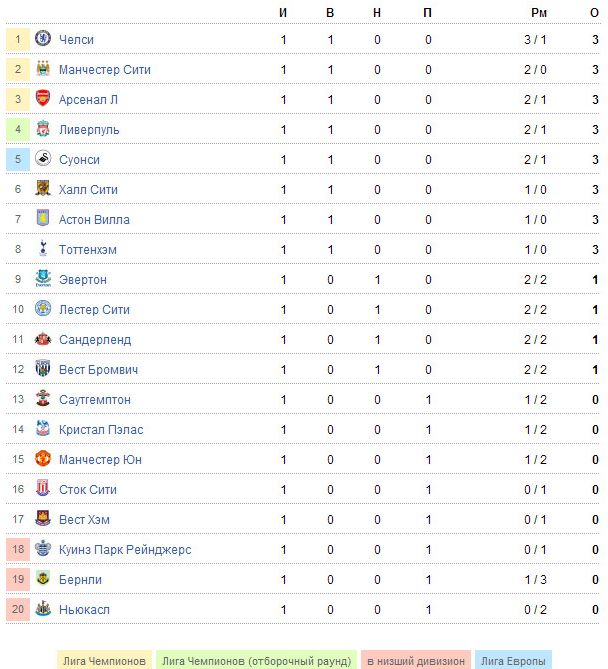
Task: Click the О points column header
Action: pos(594,13)
